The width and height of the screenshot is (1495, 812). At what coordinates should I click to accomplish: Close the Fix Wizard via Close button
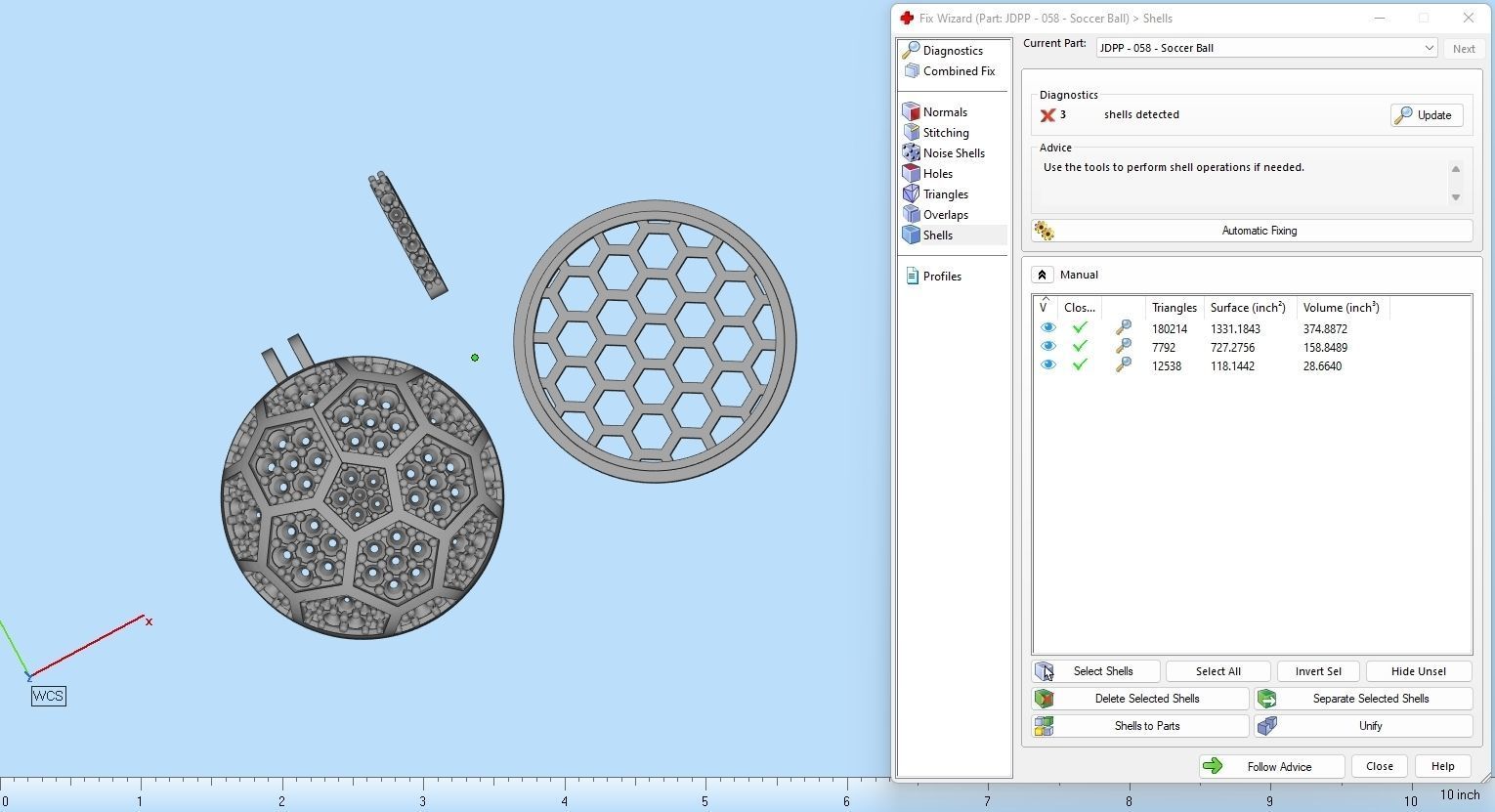point(1380,767)
